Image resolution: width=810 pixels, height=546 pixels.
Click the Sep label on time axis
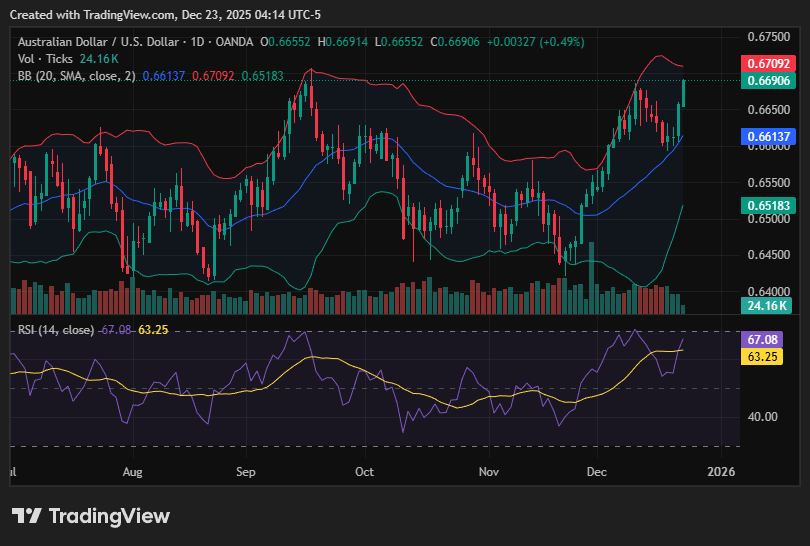[247, 470]
